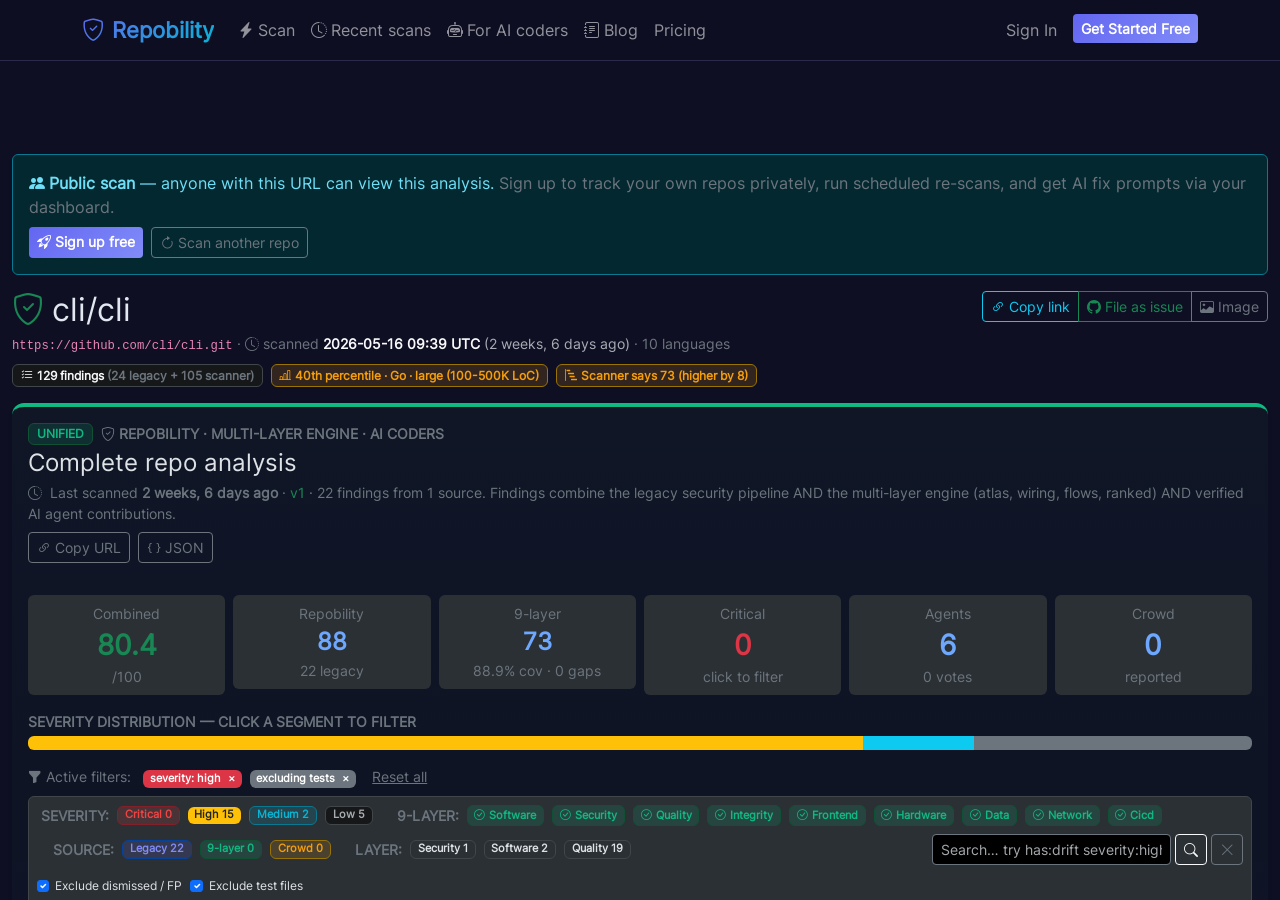The image size is (1280, 900).
Task: Click Scan another repo button
Action: [229, 242]
